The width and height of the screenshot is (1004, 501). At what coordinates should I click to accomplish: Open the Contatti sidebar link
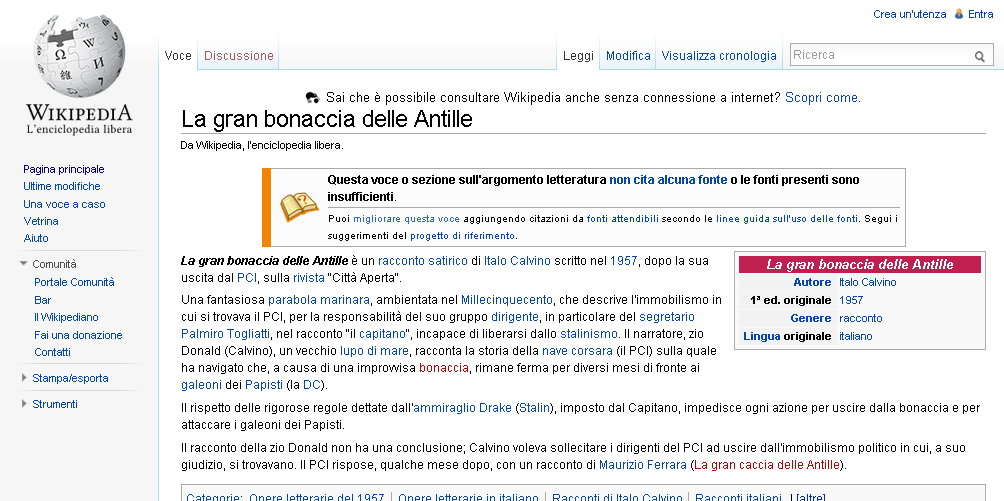53,352
